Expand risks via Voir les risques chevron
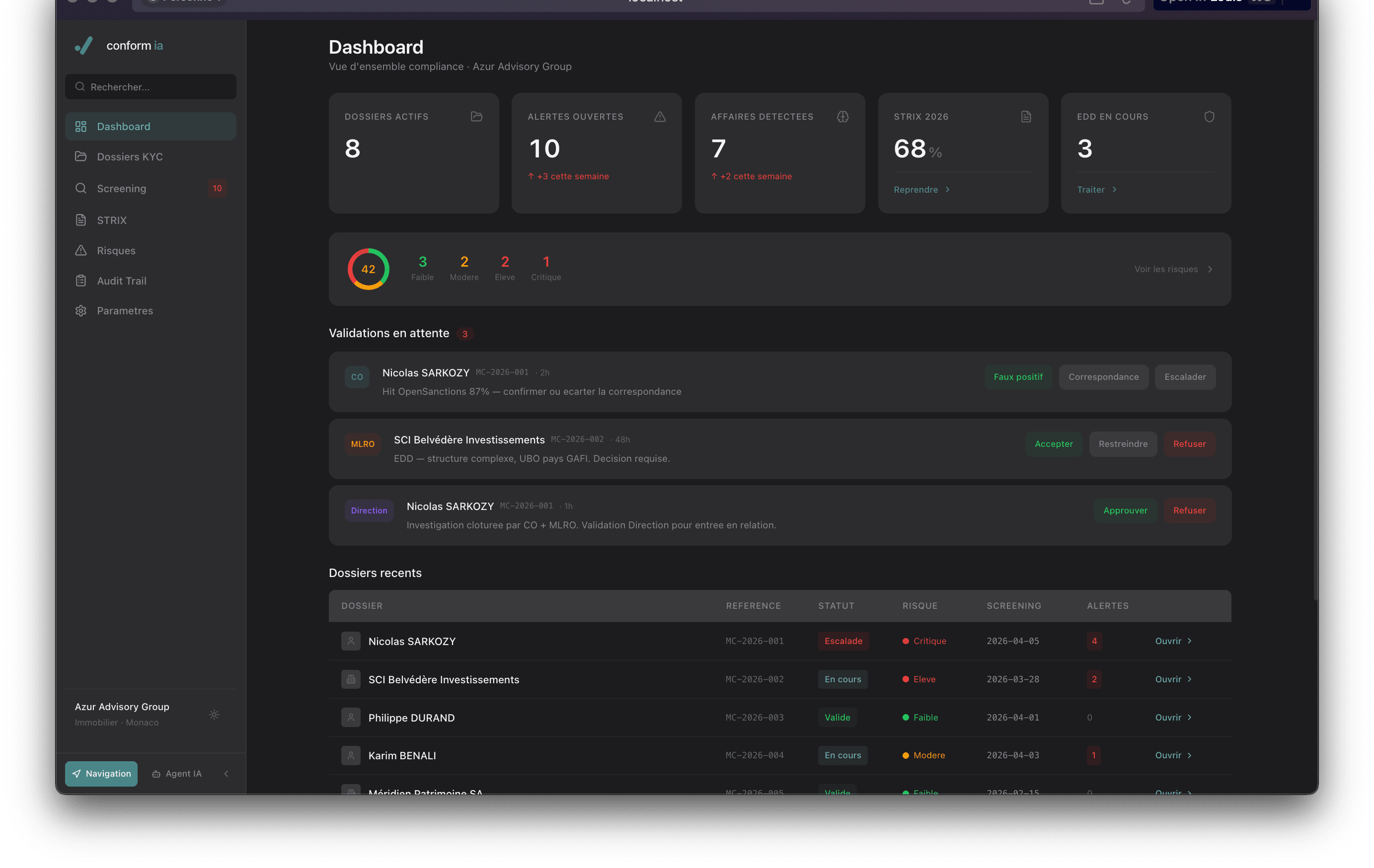This screenshot has height=868, width=1374. [x=1211, y=269]
